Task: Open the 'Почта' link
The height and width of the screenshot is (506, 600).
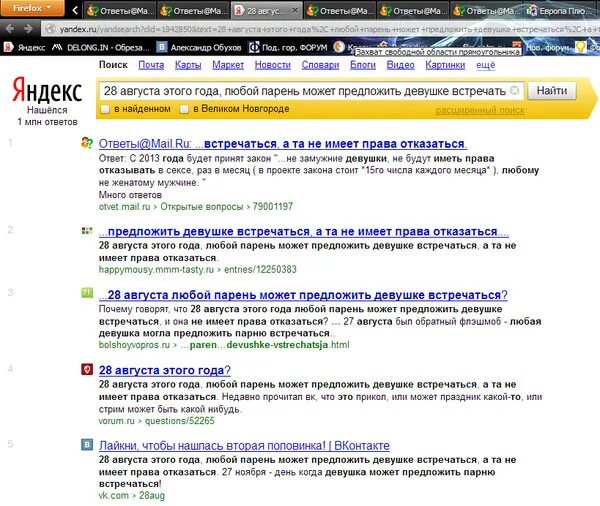Action: click(151, 65)
